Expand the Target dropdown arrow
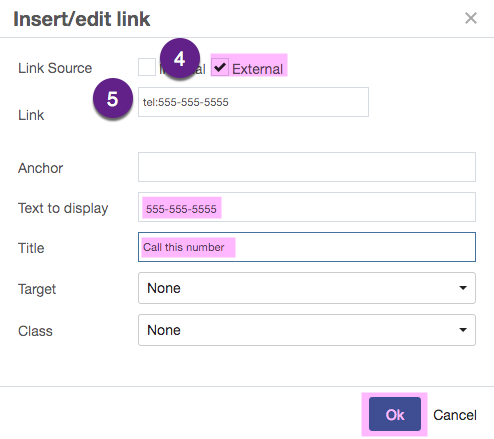This screenshot has width=494, height=439. pos(463,288)
